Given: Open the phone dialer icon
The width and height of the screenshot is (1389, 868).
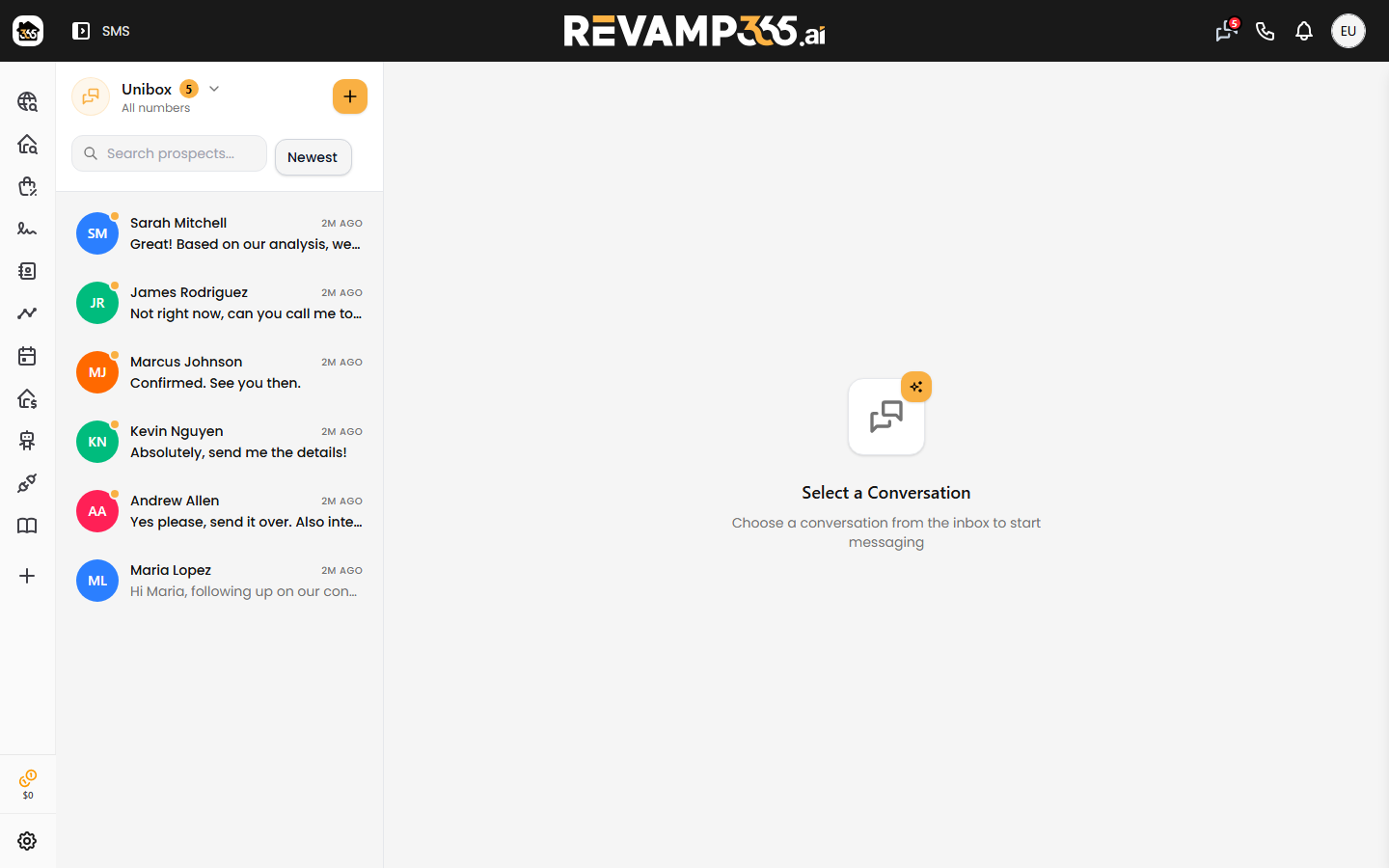Looking at the screenshot, I should (1266, 31).
